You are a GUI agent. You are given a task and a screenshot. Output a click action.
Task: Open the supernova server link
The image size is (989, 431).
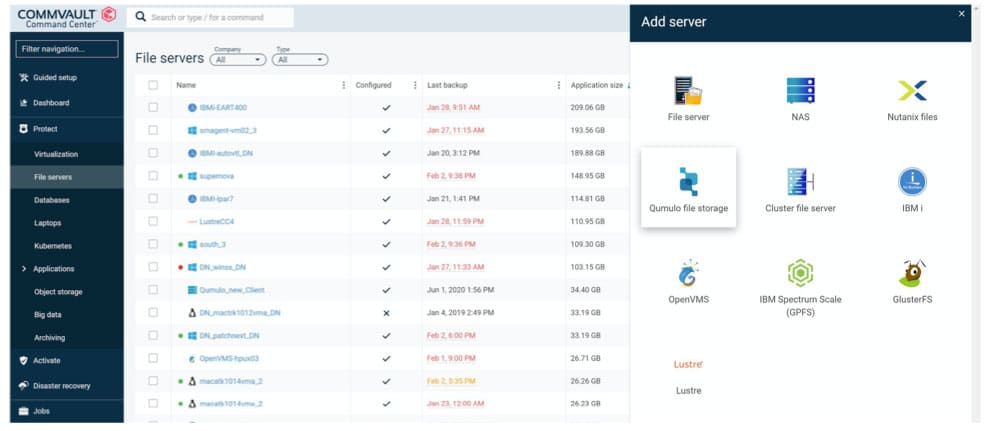click(216, 176)
